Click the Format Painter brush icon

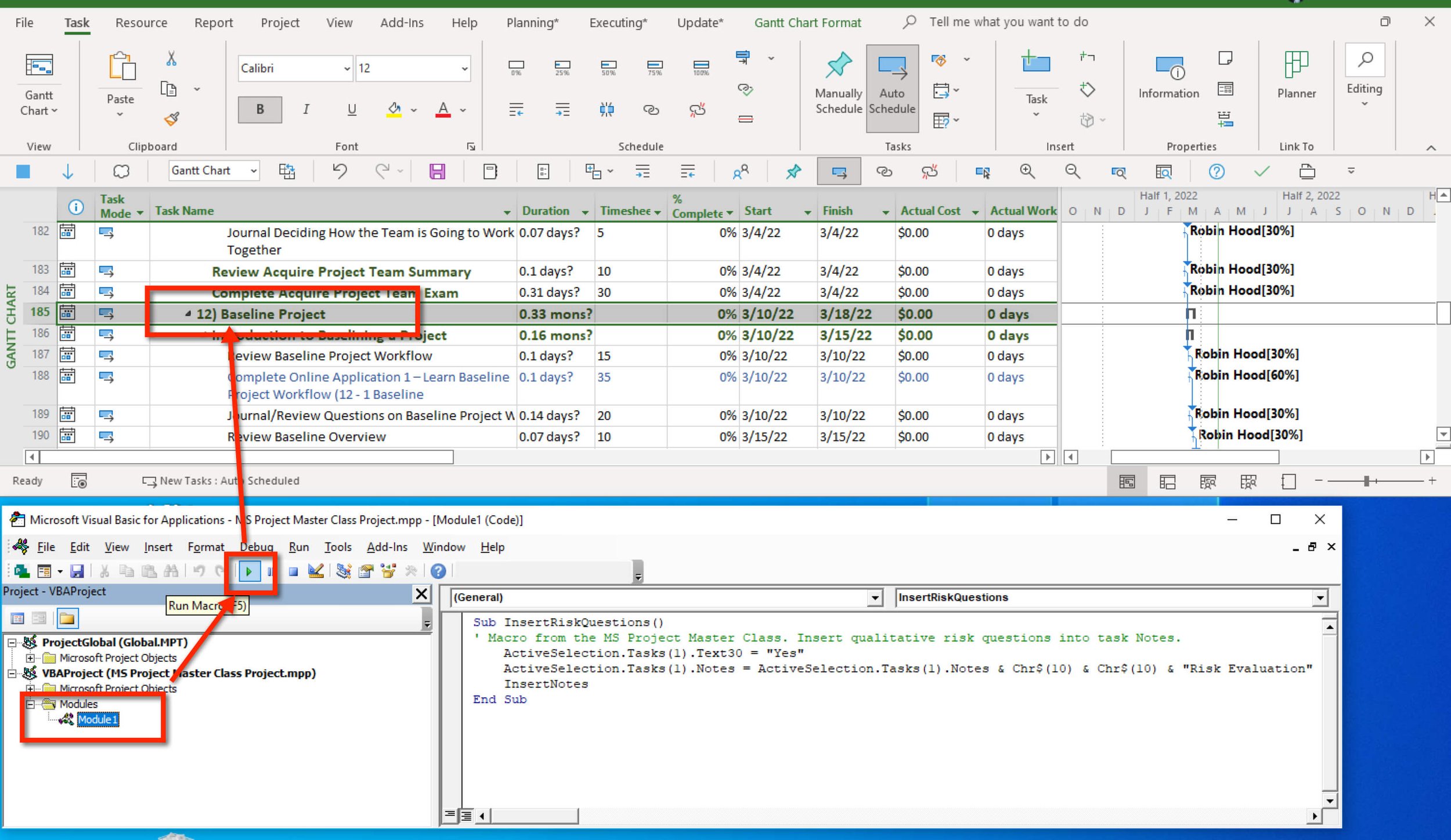click(171, 119)
